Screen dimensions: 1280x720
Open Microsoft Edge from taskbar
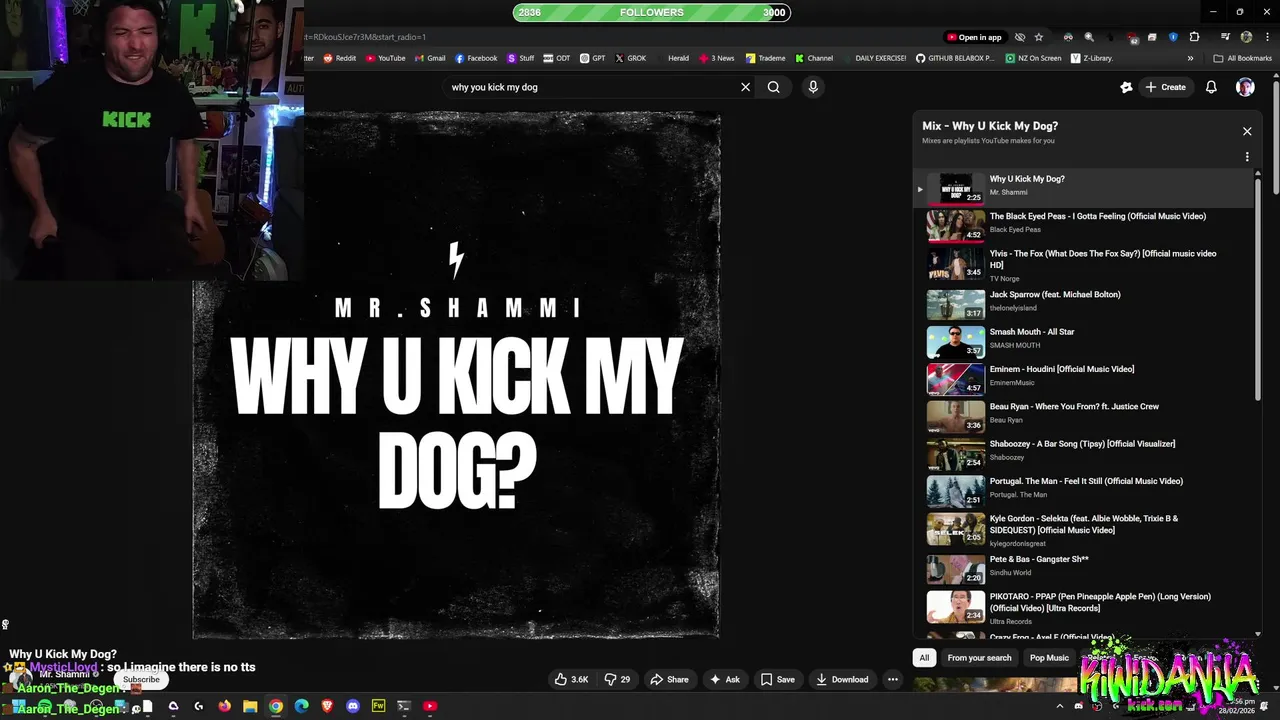click(x=301, y=706)
